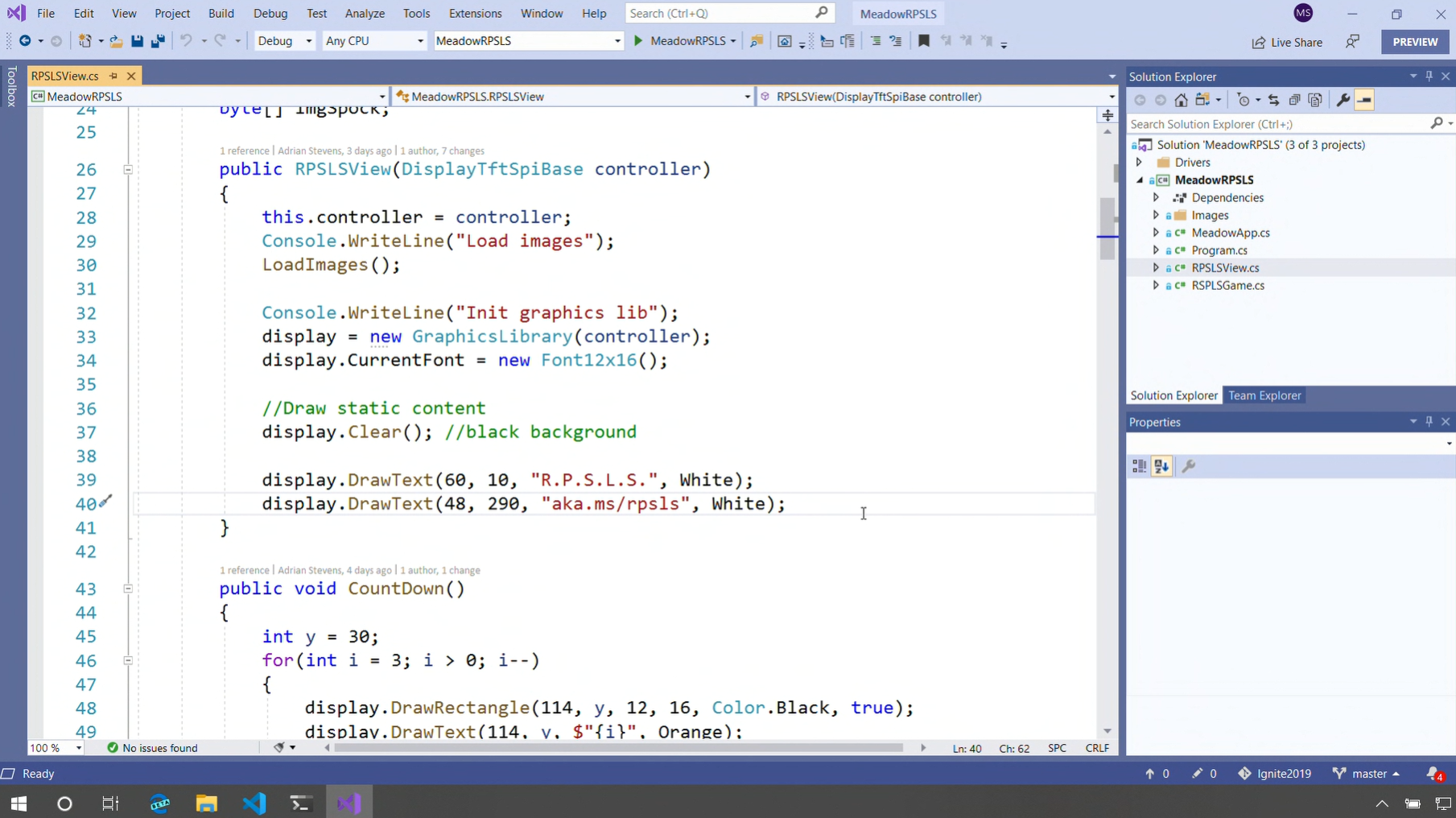This screenshot has width=1456, height=818.
Task: Open the Extensions menu
Action: point(475,14)
